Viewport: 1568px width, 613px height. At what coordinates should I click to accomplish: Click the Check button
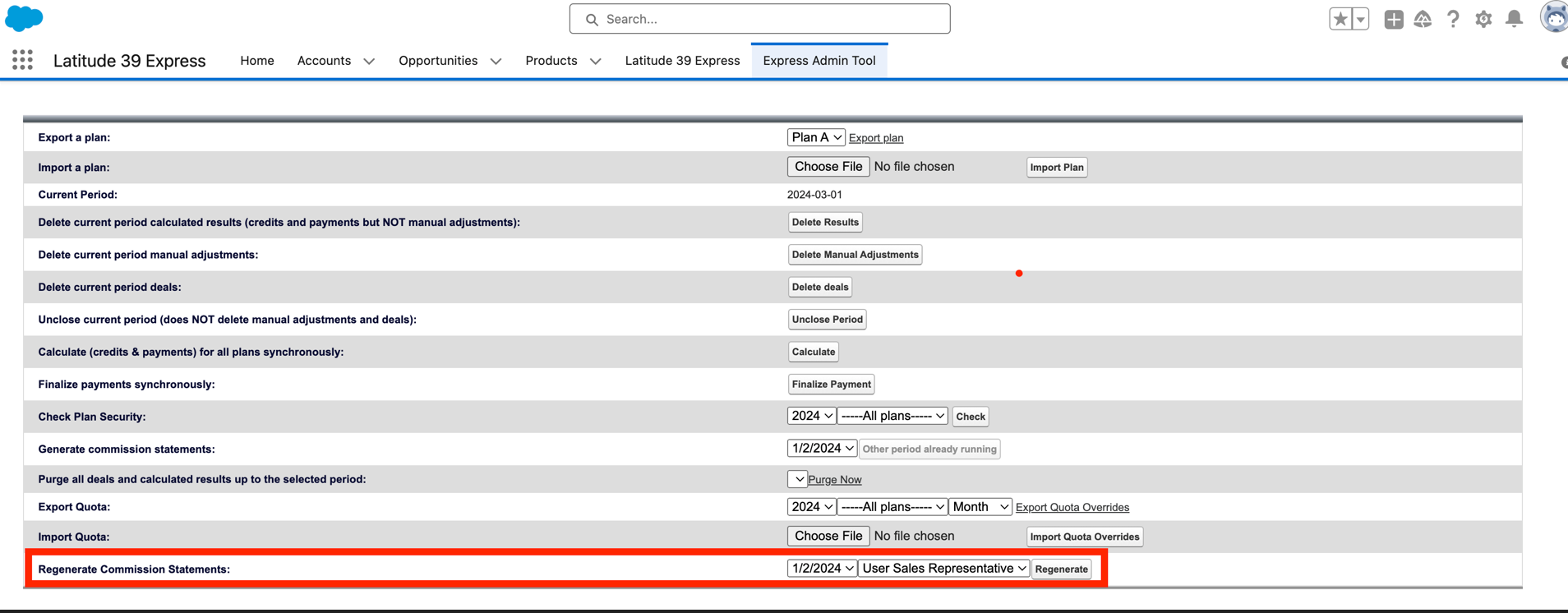coord(971,417)
